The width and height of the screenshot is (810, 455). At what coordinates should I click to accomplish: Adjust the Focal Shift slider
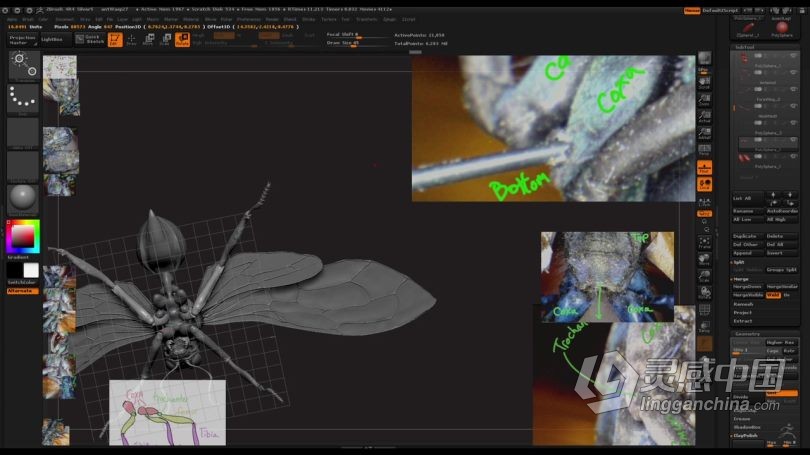[x=358, y=35]
